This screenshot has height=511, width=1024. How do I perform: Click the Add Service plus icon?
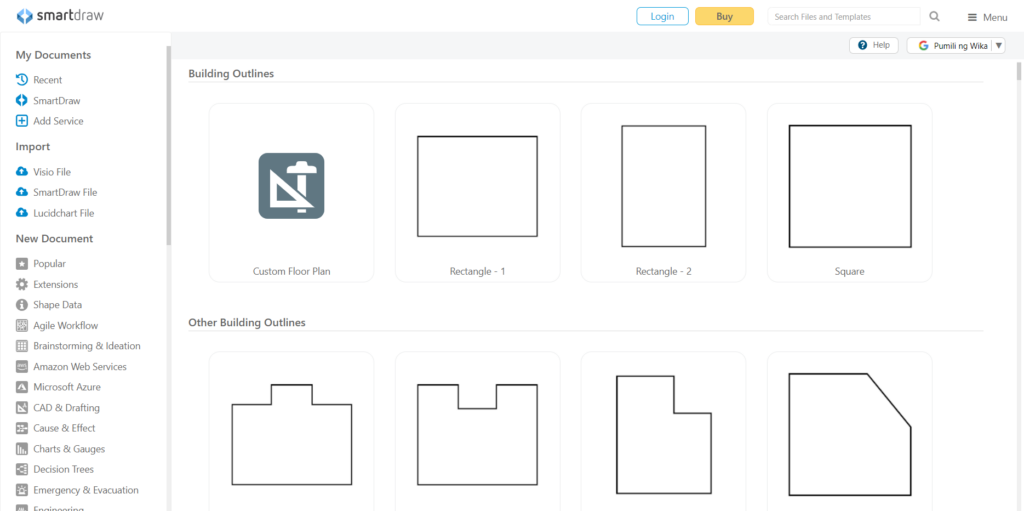tap(22, 121)
